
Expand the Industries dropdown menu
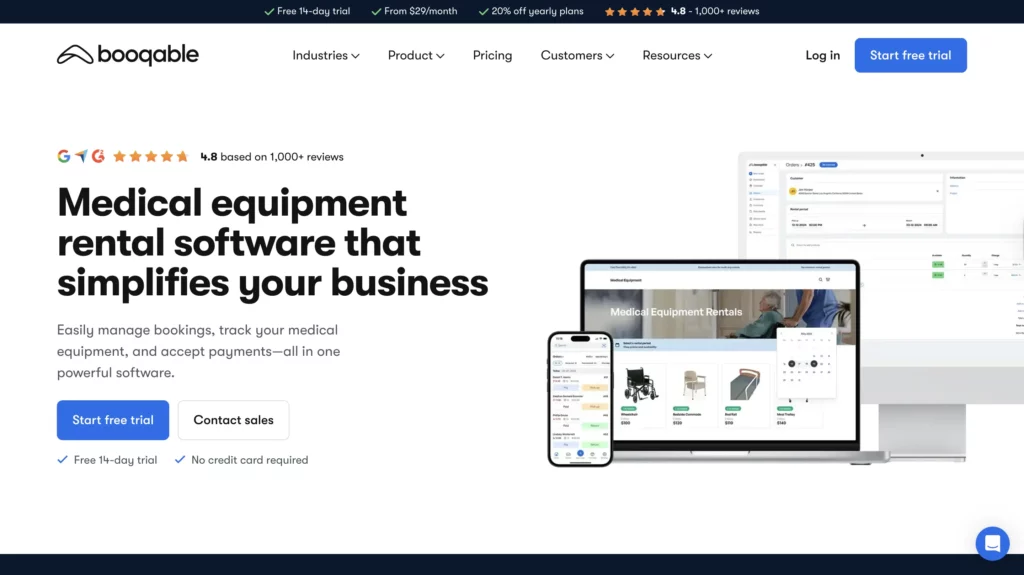(x=326, y=56)
